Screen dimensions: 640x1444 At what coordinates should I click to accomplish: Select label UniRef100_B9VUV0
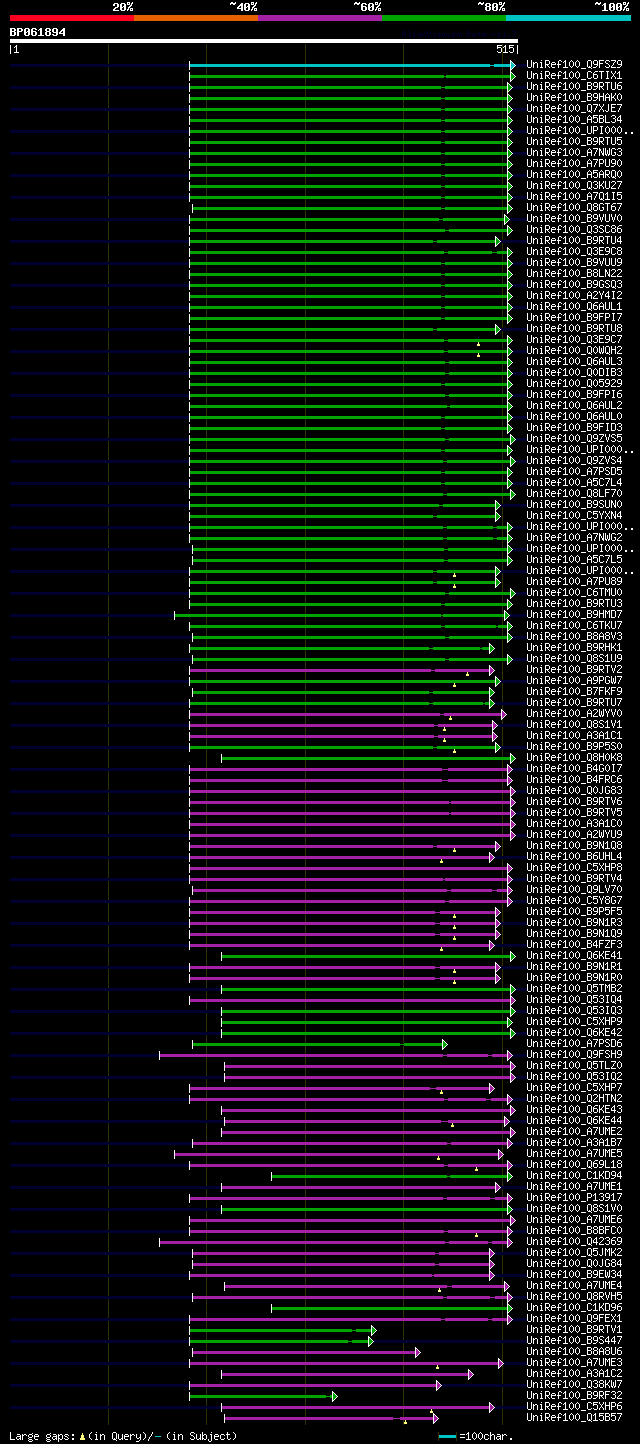click(x=574, y=219)
